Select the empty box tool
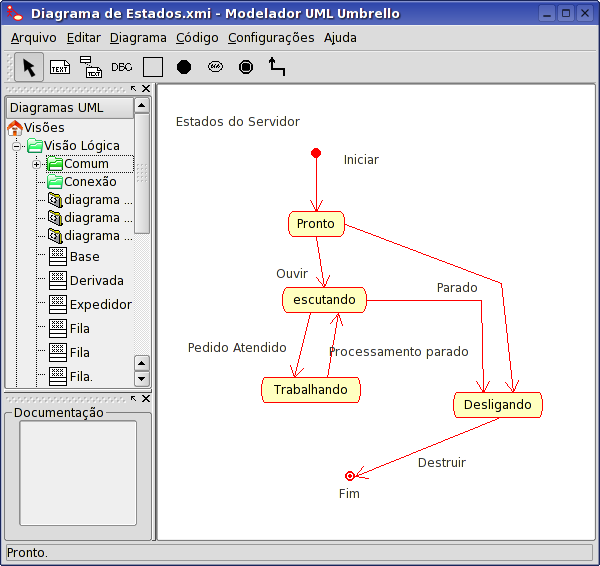600x566 pixels. point(153,67)
